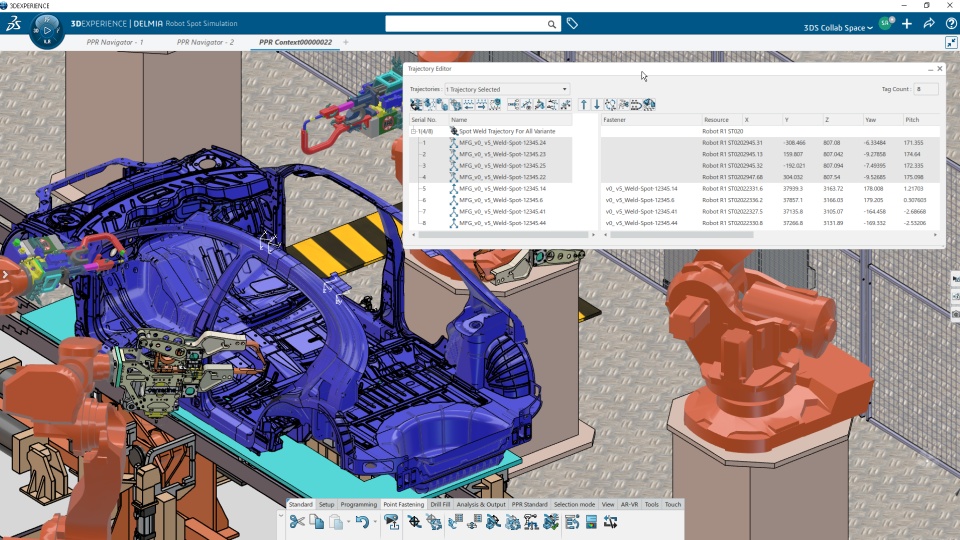Image resolution: width=960 pixels, height=540 pixels.
Task: Click horizontal scrollbar under Name column
Action: pyautogui.click(x=503, y=234)
